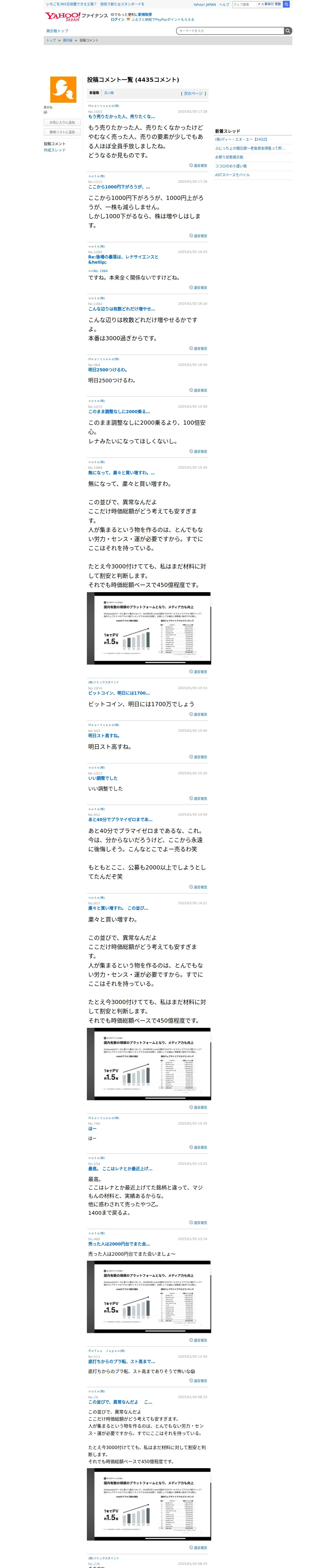Click the Yahoo! JAPAN Finance logo
The width and height of the screenshot is (336, 1568).
pyautogui.click(x=76, y=16)
